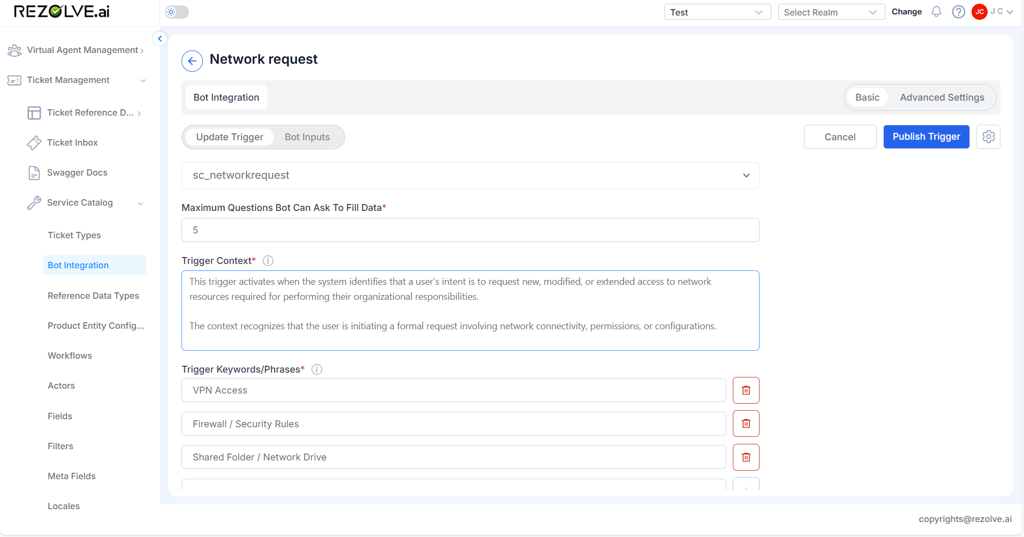Image resolution: width=1024 pixels, height=537 pixels.
Task: Switch to Basic settings
Action: click(867, 97)
